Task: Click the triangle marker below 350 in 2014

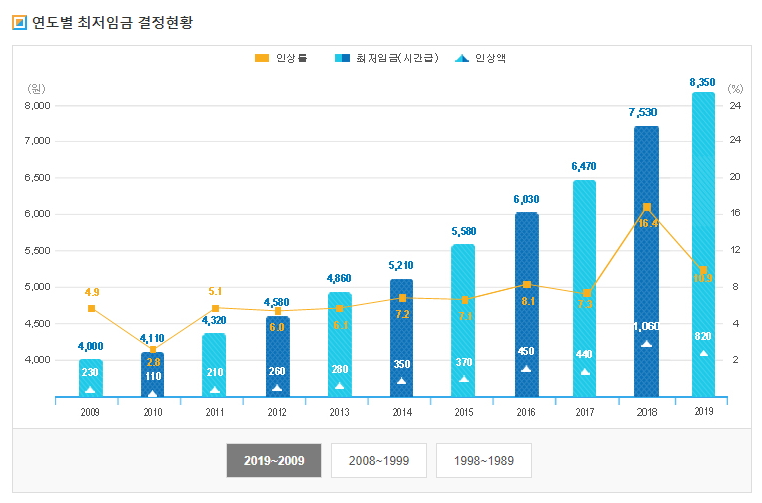Action: point(401,381)
